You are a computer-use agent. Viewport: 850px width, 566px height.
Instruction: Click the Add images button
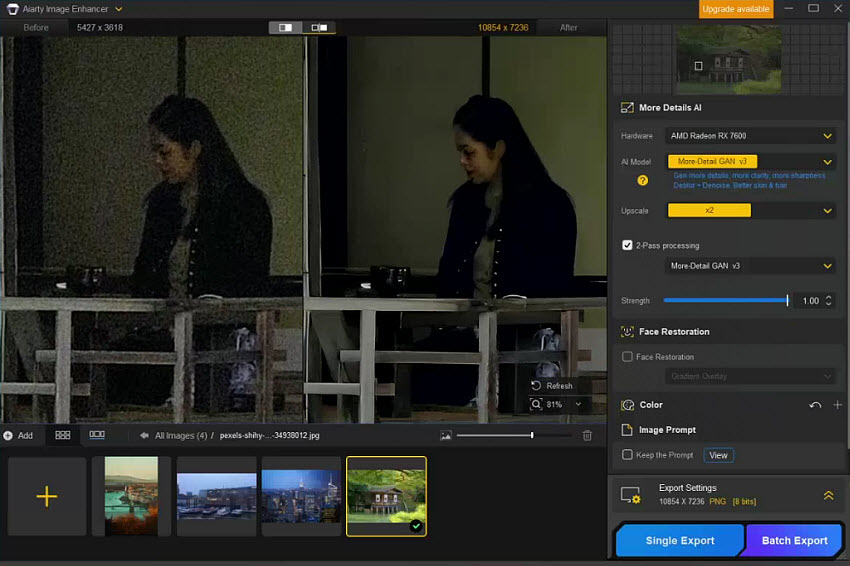(x=18, y=435)
